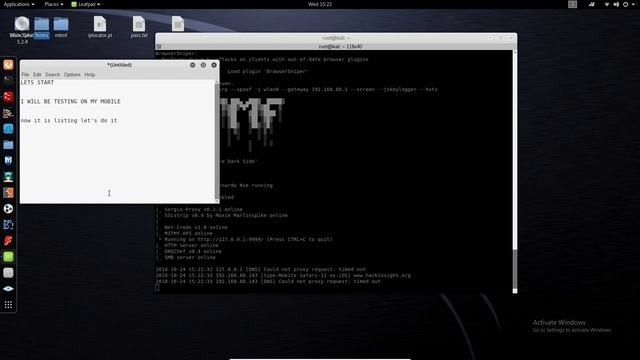The height and width of the screenshot is (360, 640).
Task: Click the line I WILL BE TESTING ON MY MOBILE
Action: click(x=71, y=102)
